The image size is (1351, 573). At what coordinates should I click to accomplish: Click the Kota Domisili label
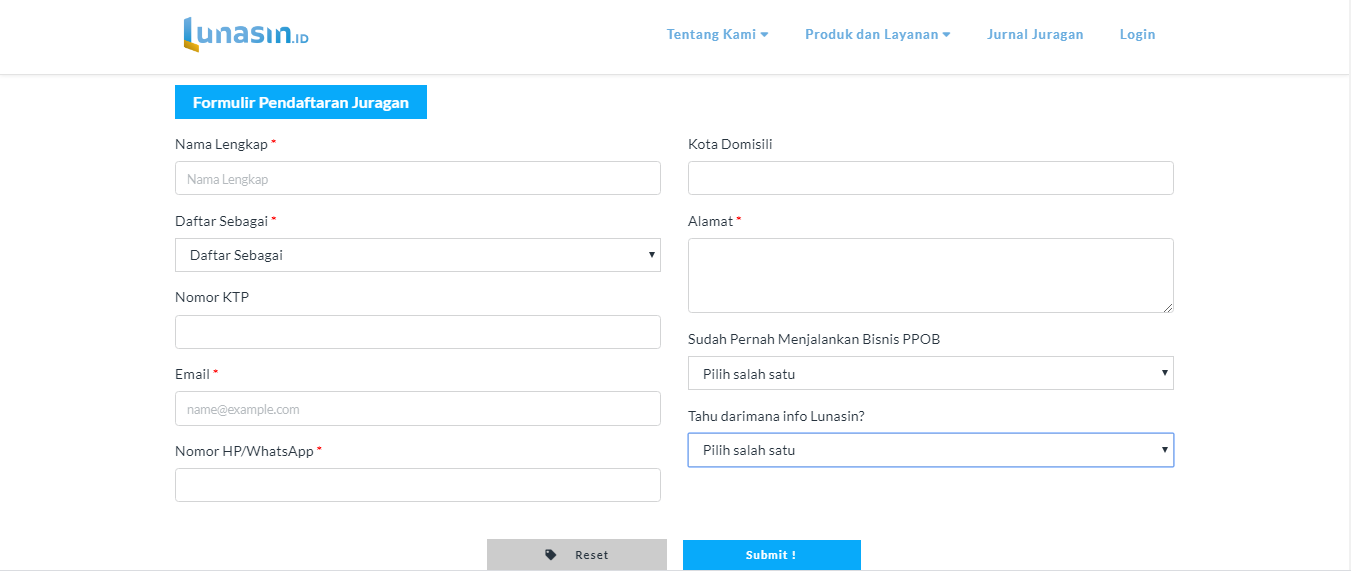coord(730,144)
